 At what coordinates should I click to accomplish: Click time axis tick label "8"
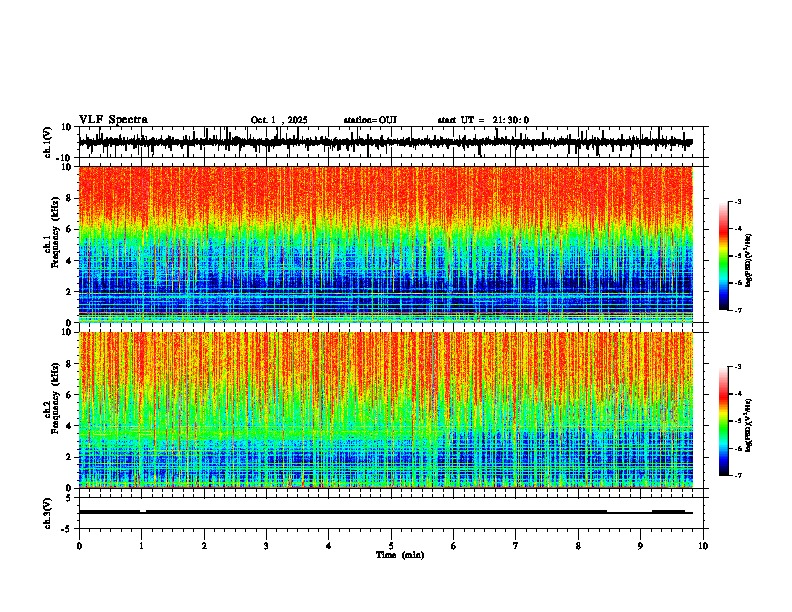point(578,546)
